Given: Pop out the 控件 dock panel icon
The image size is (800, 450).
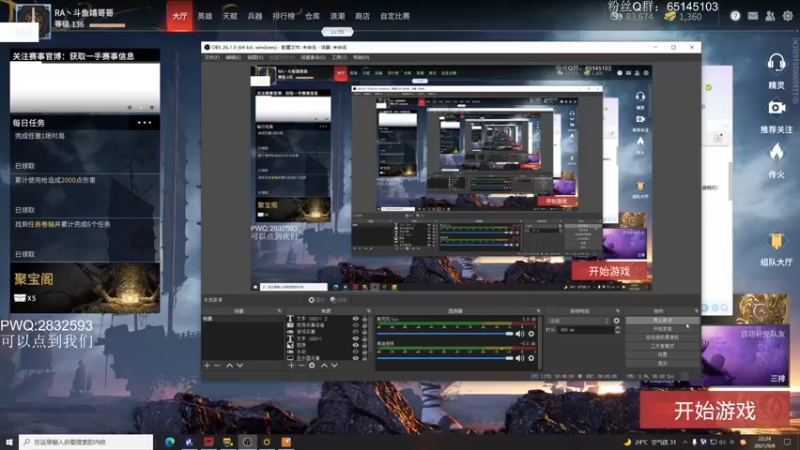Looking at the screenshot, I should [x=696, y=311].
